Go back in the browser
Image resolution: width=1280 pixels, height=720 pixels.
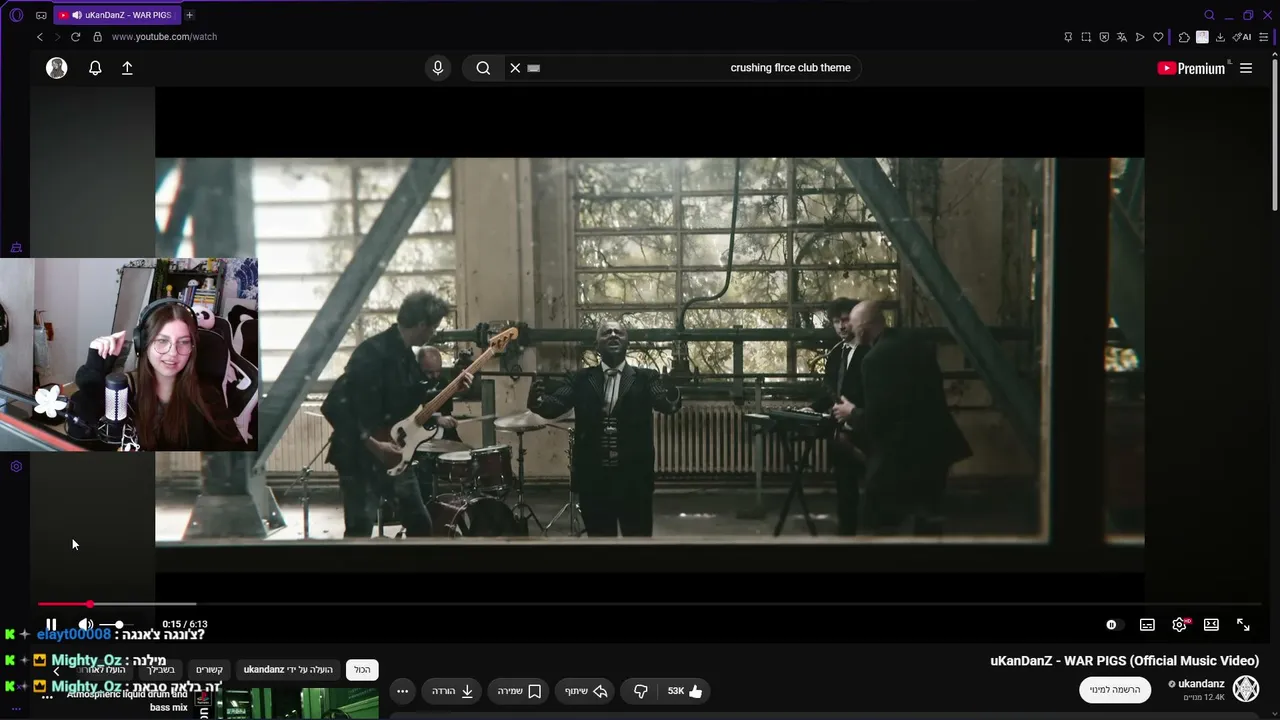(x=40, y=37)
